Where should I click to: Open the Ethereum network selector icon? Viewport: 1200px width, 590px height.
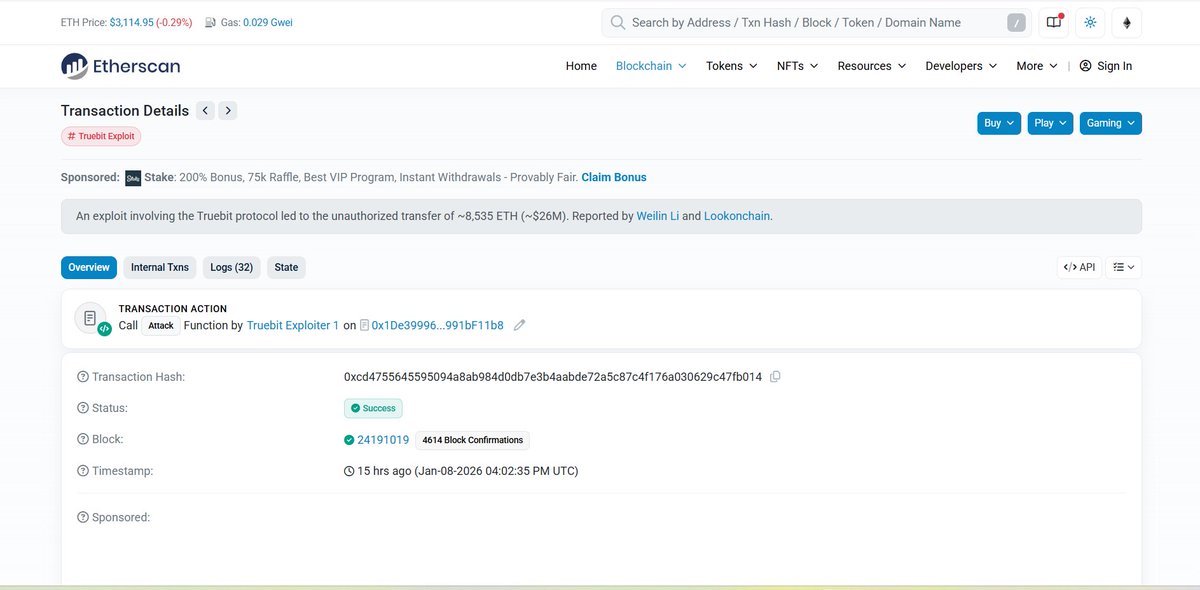point(1127,23)
